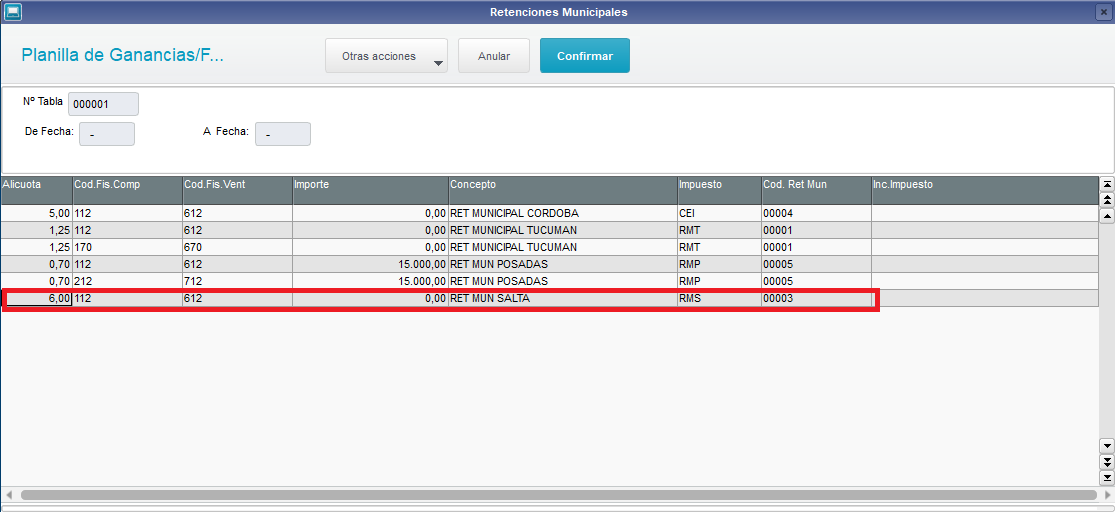Sort by the Alicuota column header
Screen dimensions: 1115x512
(x=36, y=190)
